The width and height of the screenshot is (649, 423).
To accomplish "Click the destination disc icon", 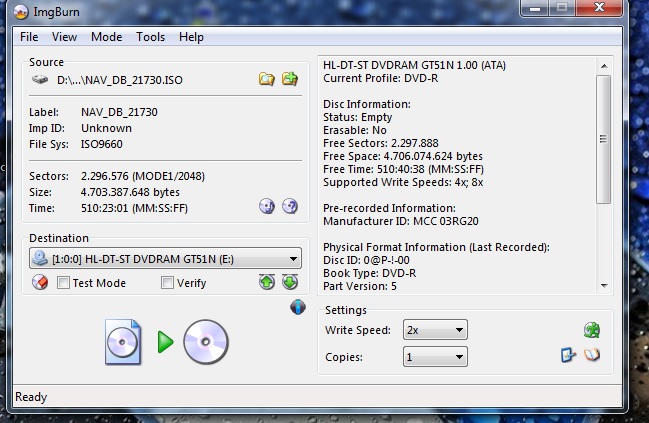I will click(x=206, y=342).
